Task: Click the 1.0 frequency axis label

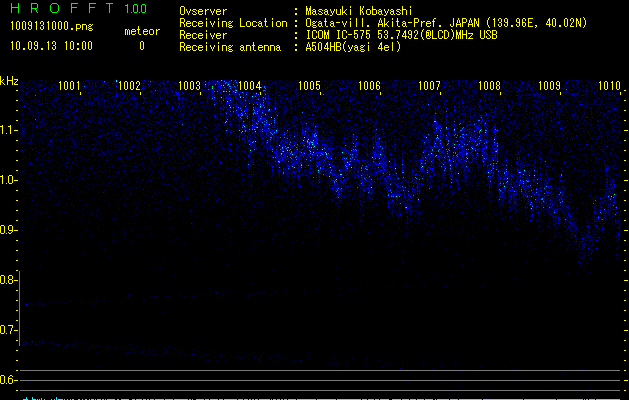Action: click(7, 180)
